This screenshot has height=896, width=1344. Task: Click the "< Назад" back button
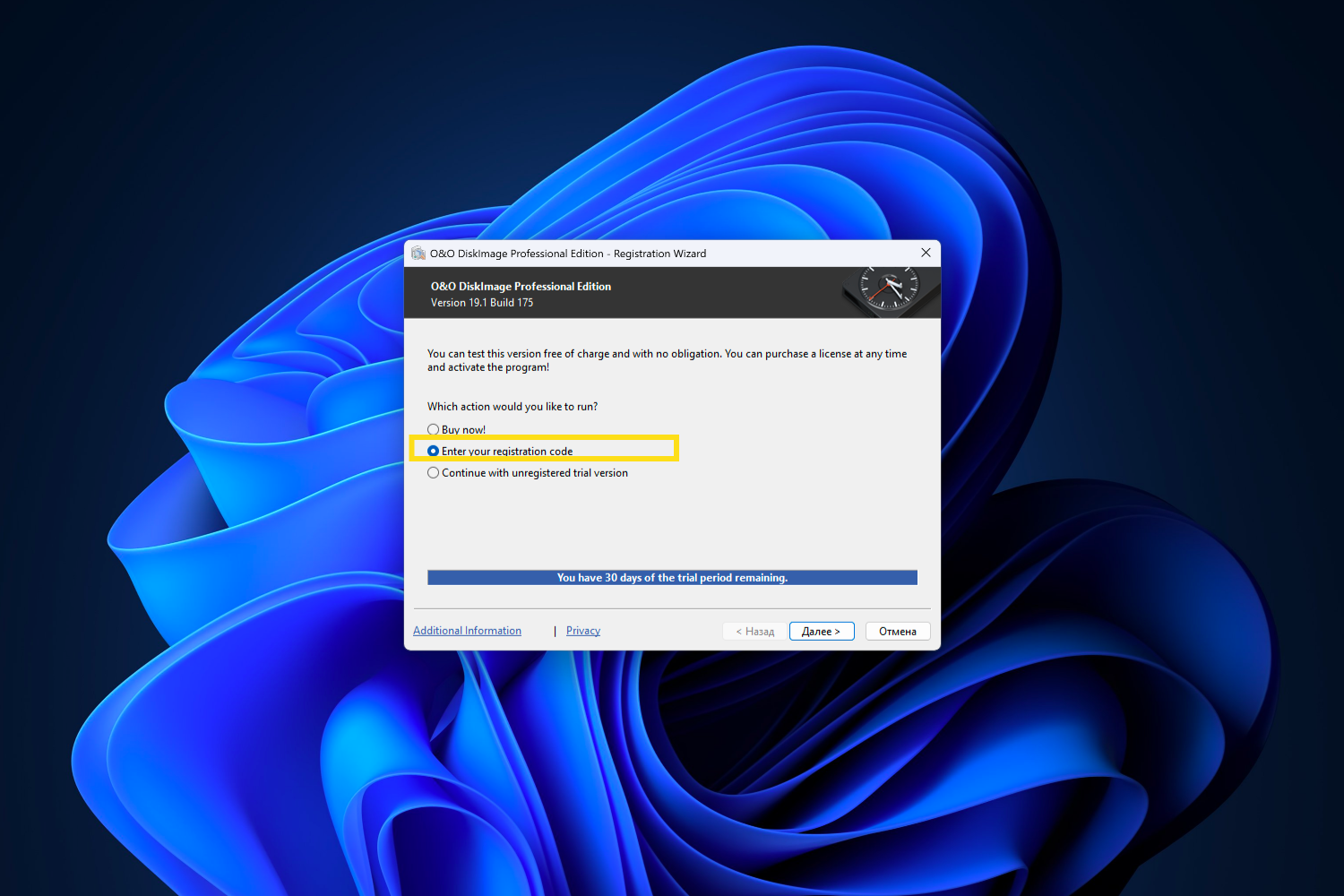tap(755, 632)
